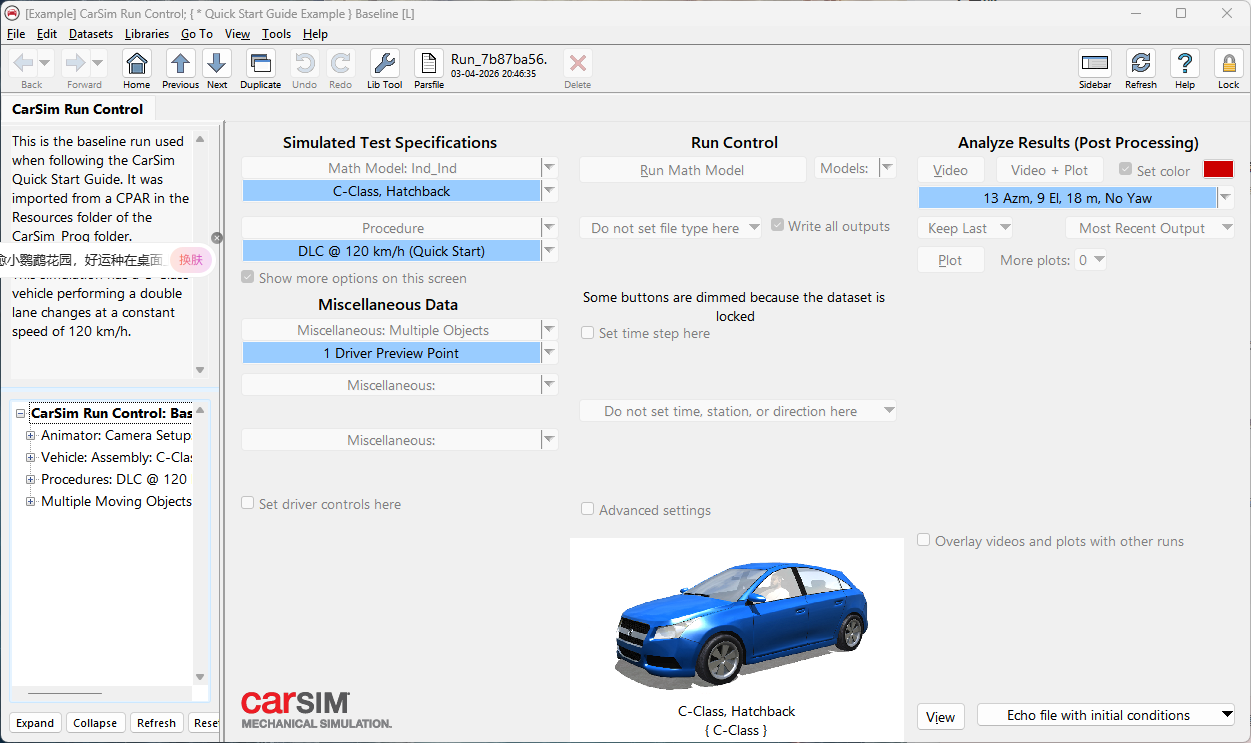Click the Lock padlock icon

tap(1228, 65)
